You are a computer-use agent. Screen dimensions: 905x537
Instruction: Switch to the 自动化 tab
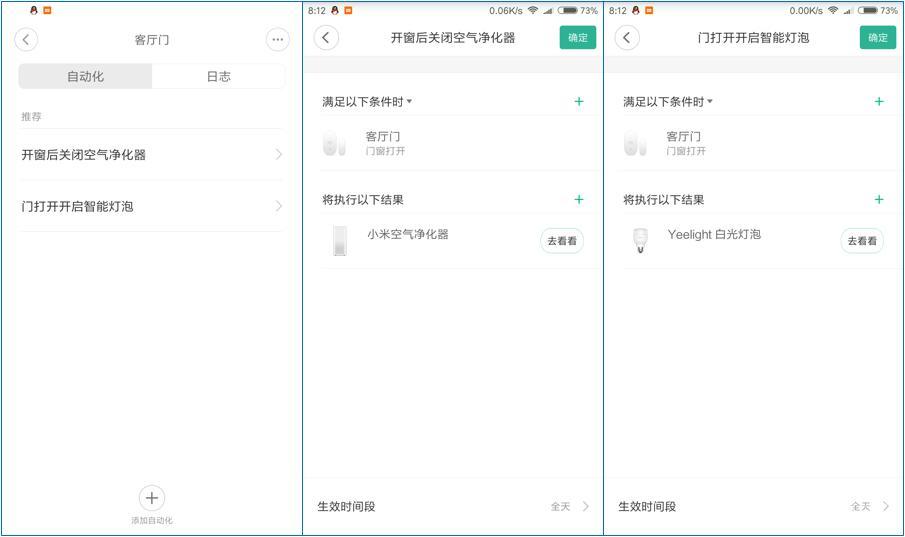[x=85, y=76]
